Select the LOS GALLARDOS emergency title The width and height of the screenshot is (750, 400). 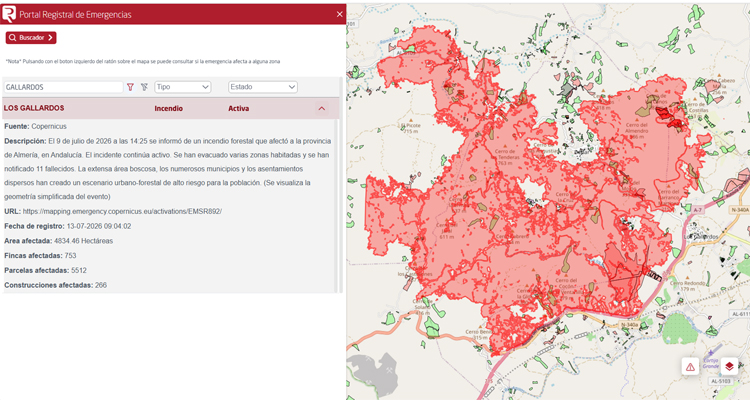click(x=34, y=108)
